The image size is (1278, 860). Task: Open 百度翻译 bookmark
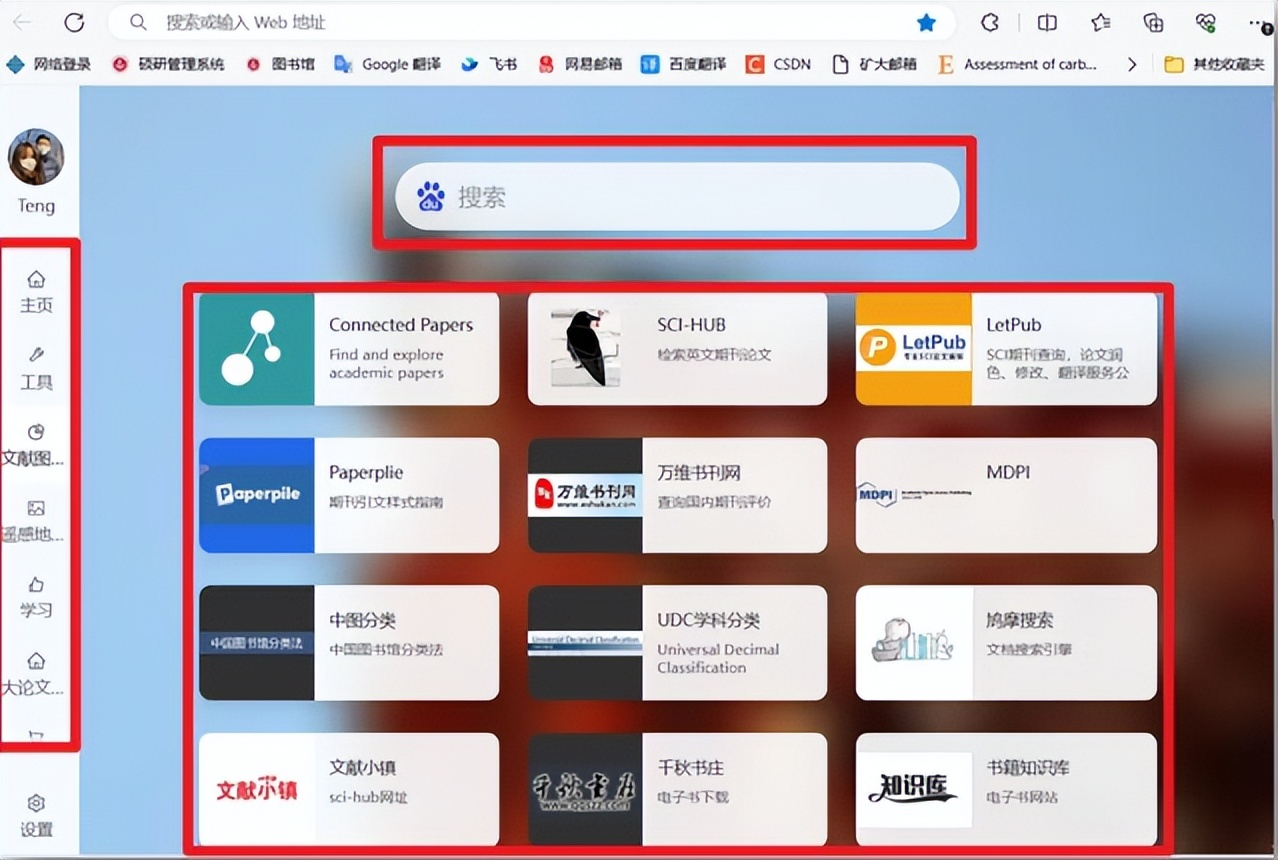click(684, 64)
